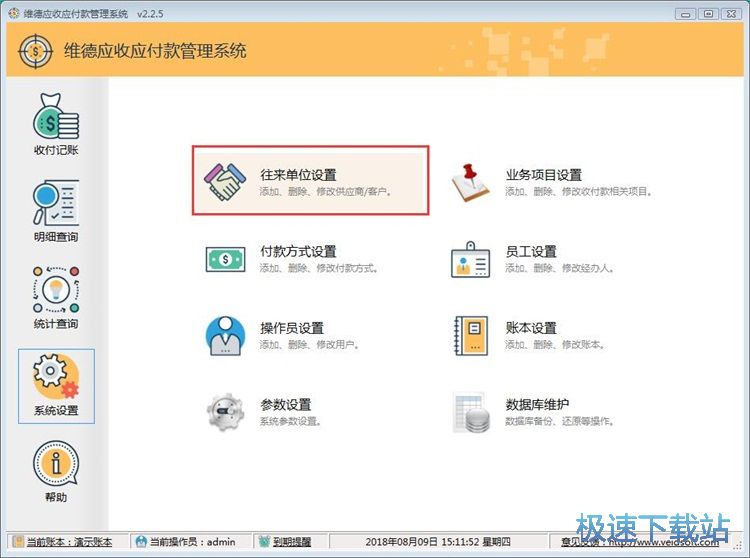
Task: Click the target logo in the header banner
Action: pos(35,51)
